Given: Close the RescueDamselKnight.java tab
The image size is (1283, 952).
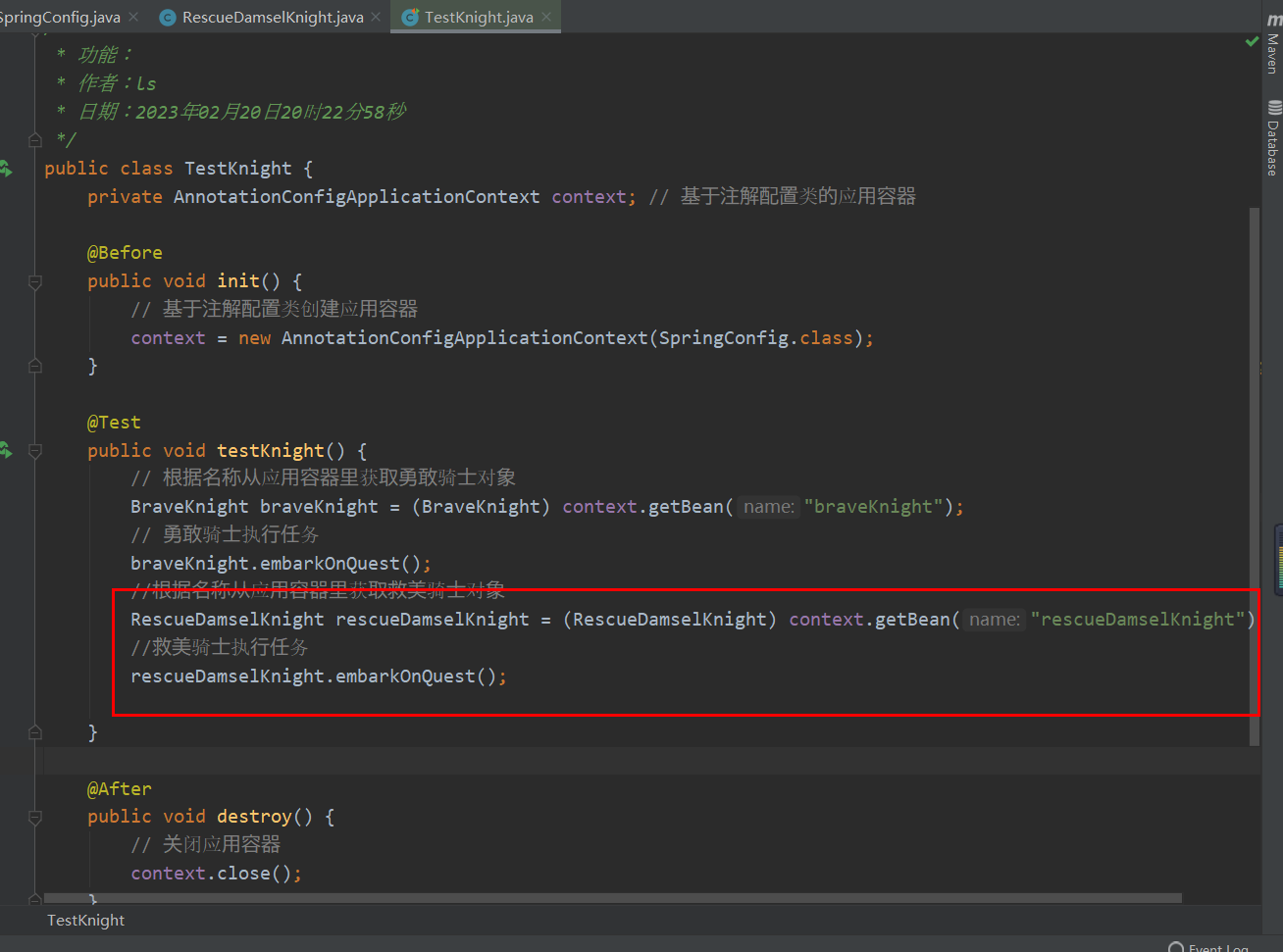Looking at the screenshot, I should click(376, 17).
